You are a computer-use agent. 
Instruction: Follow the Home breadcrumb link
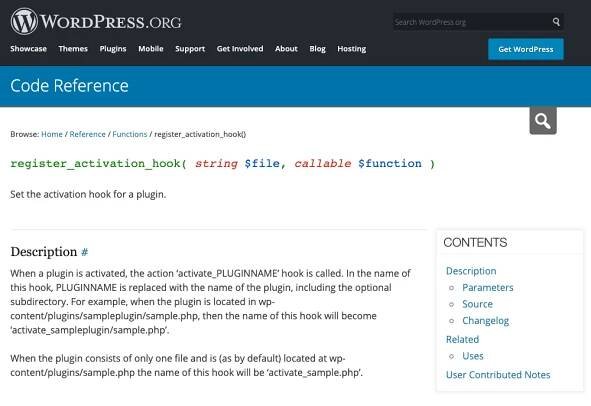point(52,134)
